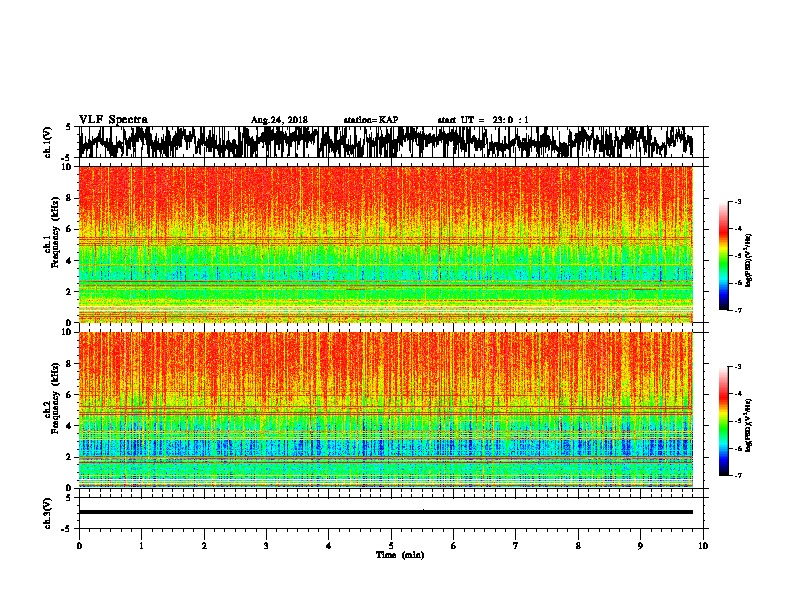Image resolution: width=792 pixels, height=612 pixels.
Task: Click time axis tick label "0"
Action: 79,546
